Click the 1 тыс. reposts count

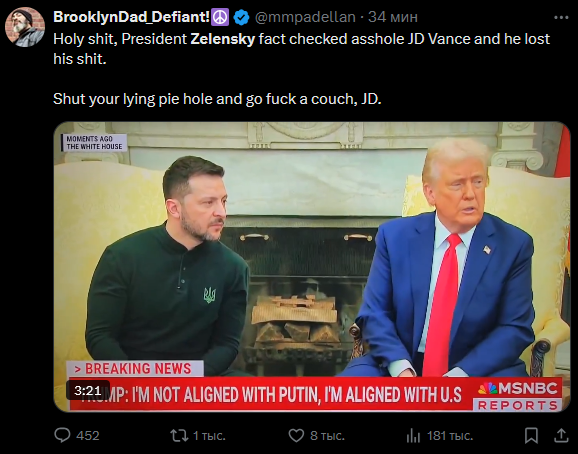point(209,436)
